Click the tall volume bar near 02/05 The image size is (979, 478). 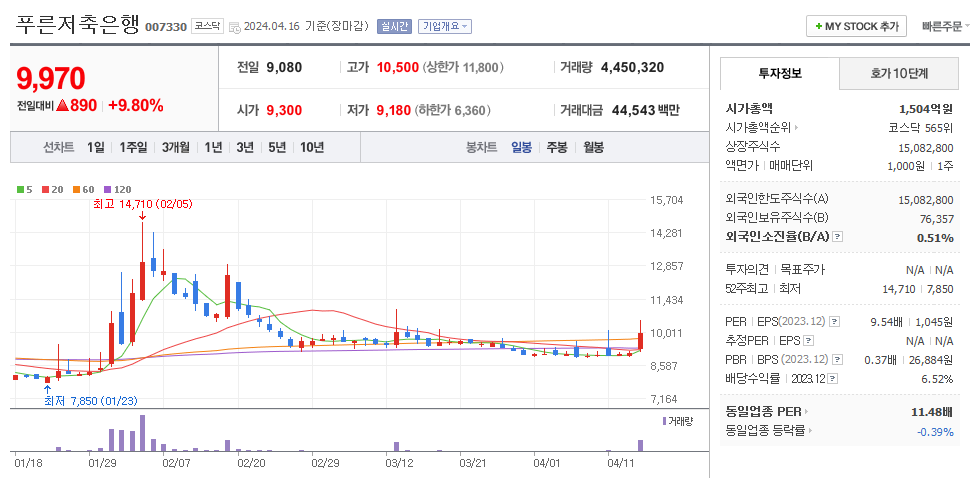(x=142, y=433)
